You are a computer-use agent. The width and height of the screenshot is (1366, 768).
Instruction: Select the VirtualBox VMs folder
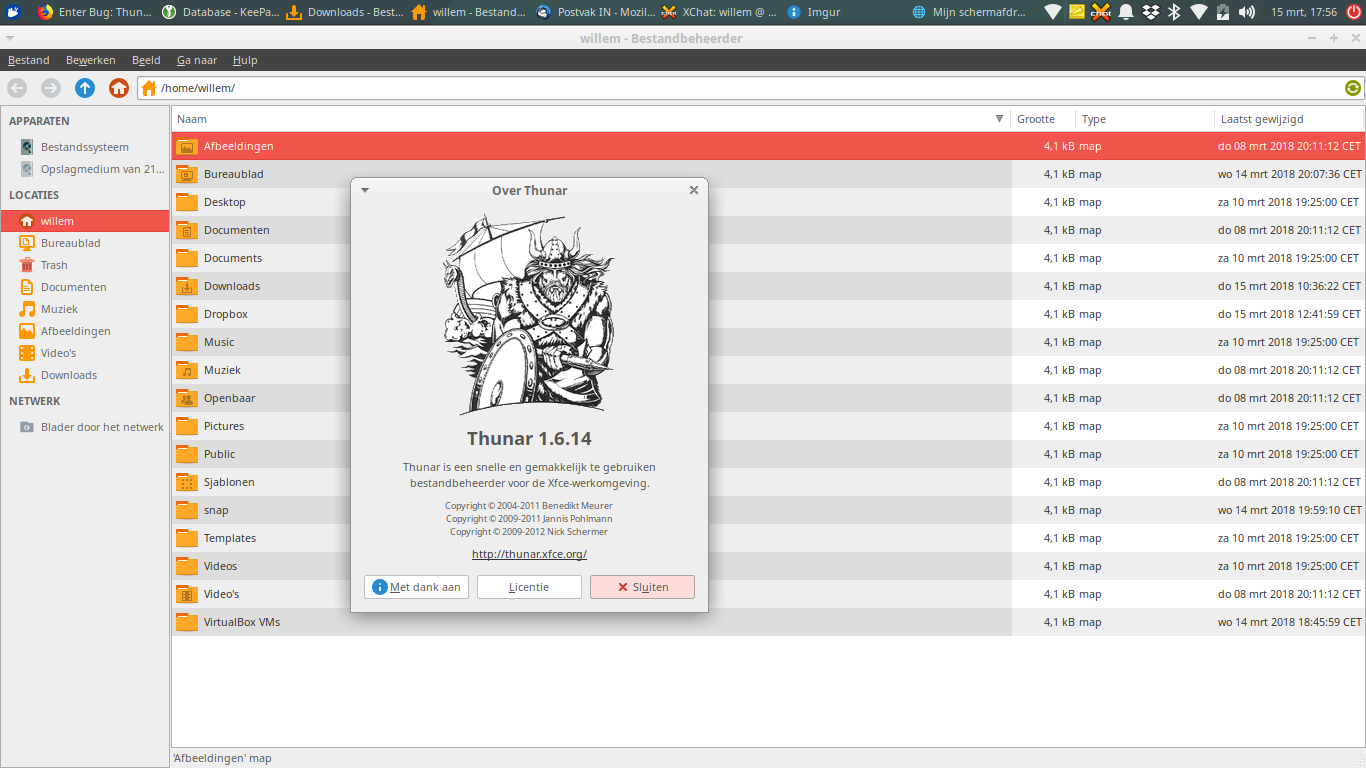point(241,622)
